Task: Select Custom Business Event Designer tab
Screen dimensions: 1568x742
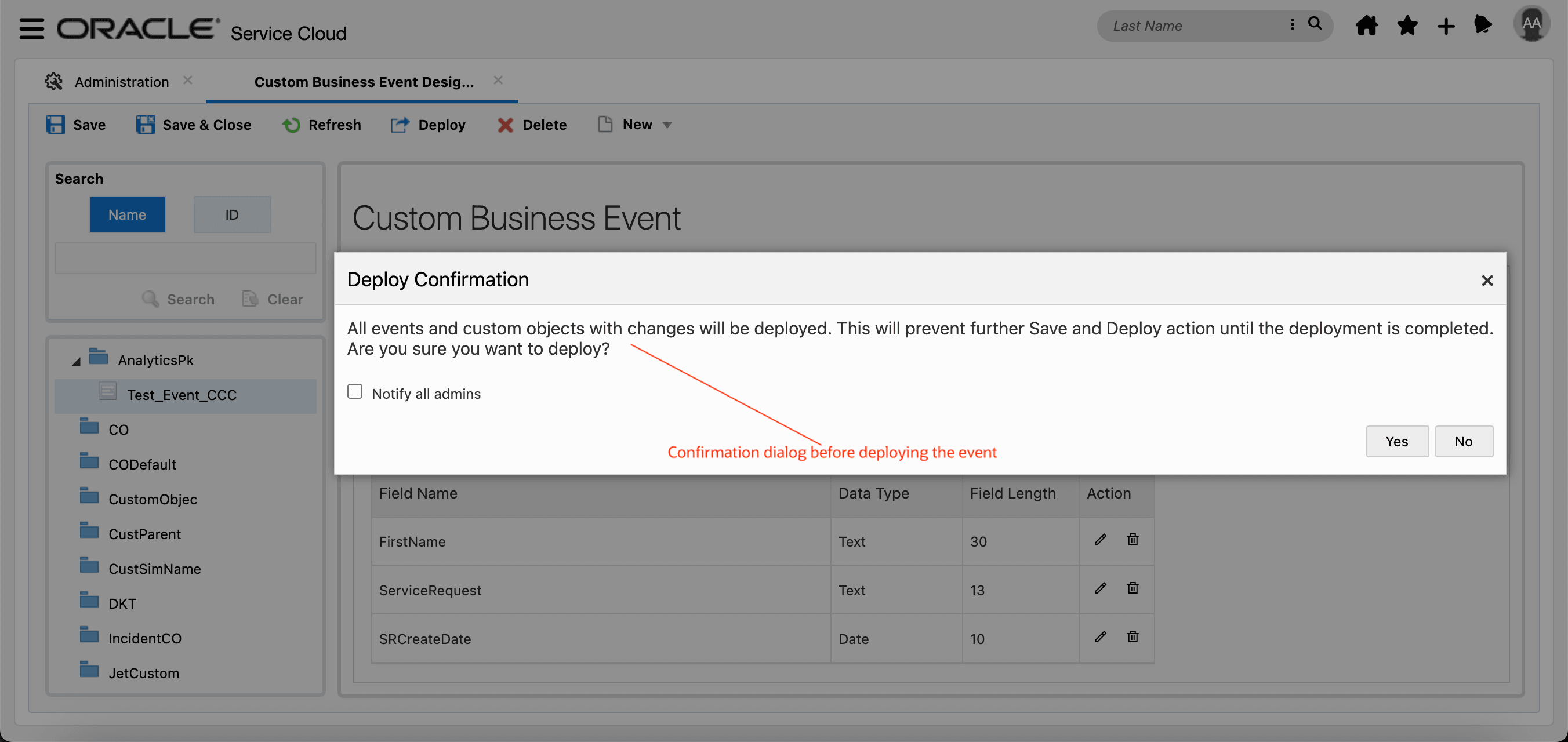Action: (364, 82)
